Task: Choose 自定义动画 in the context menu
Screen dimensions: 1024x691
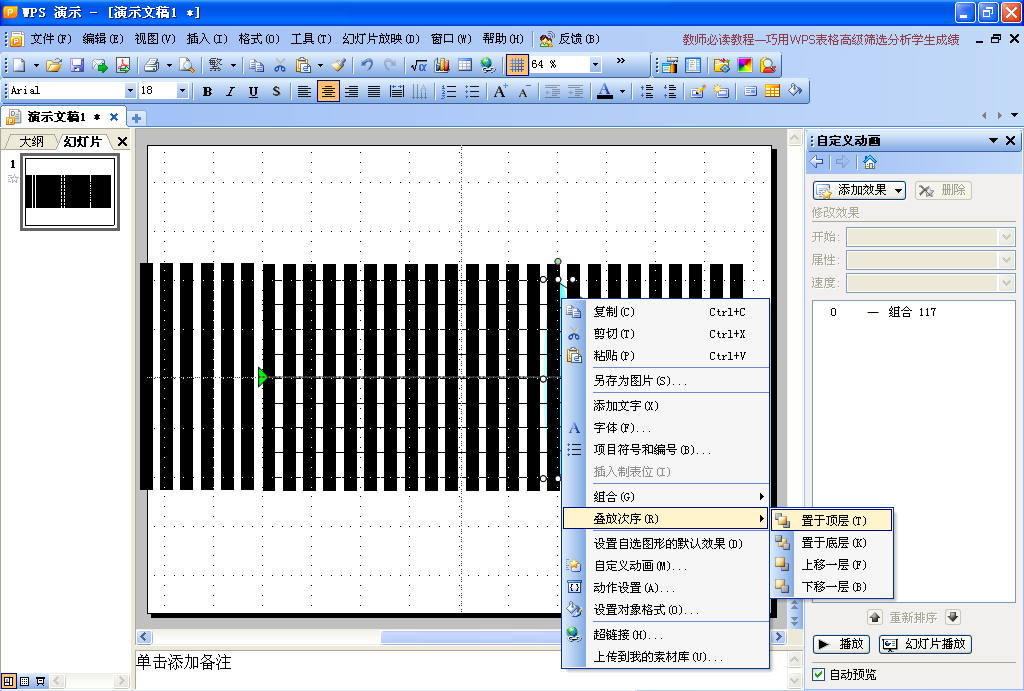Action: 639,566
